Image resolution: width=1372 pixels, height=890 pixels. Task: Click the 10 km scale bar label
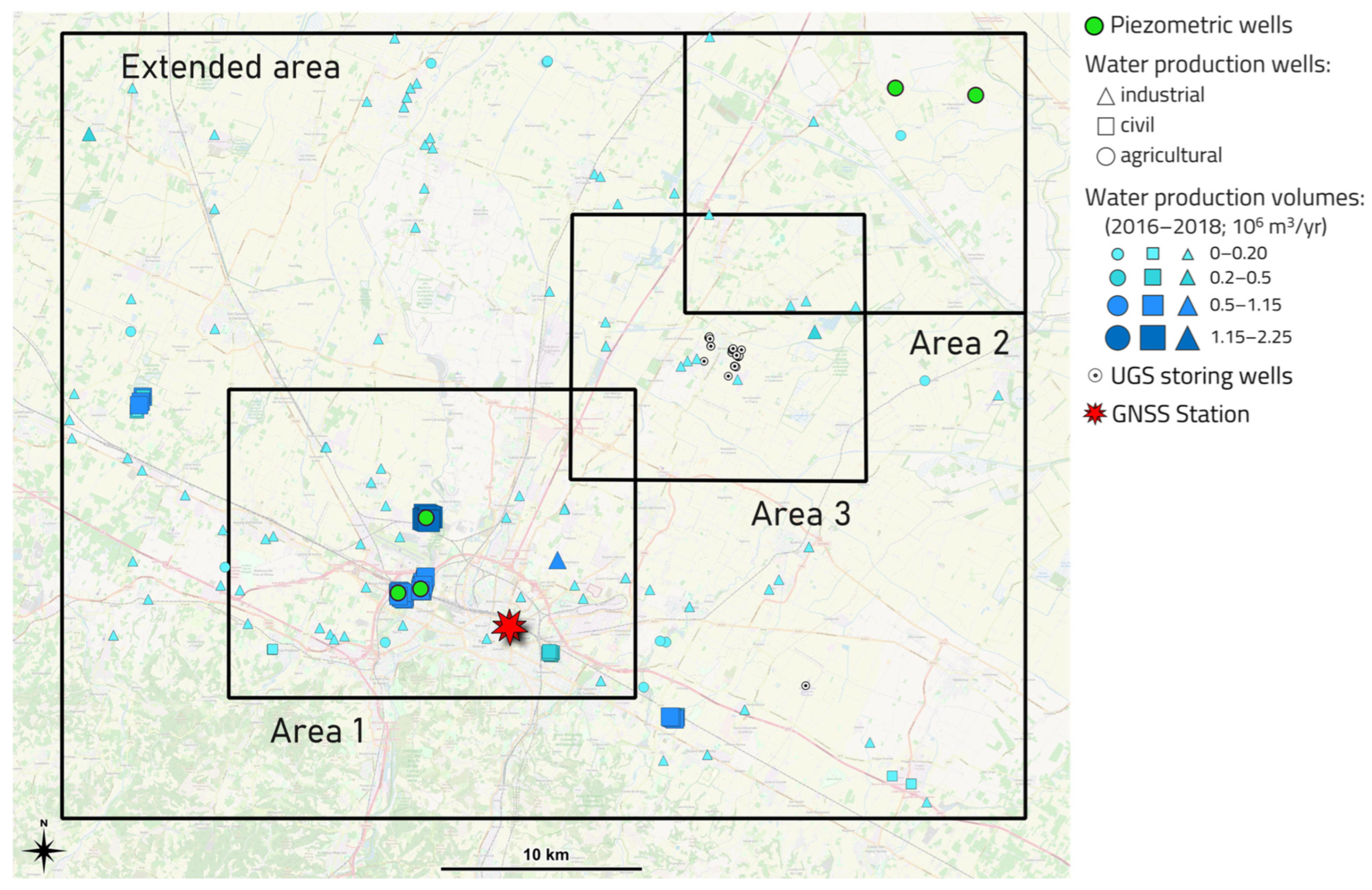(546, 854)
